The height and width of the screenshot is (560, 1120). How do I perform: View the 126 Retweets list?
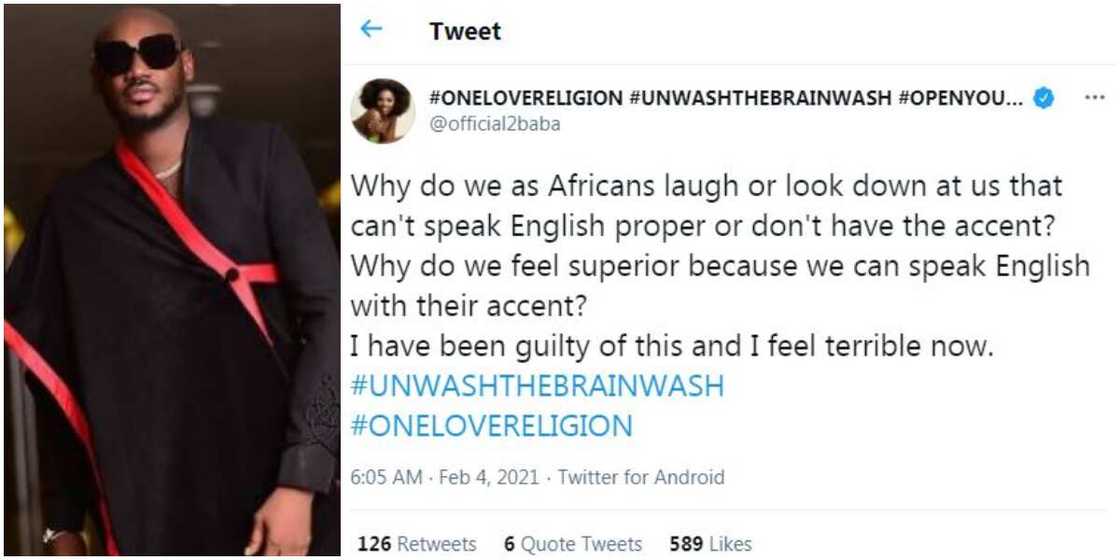[417, 544]
